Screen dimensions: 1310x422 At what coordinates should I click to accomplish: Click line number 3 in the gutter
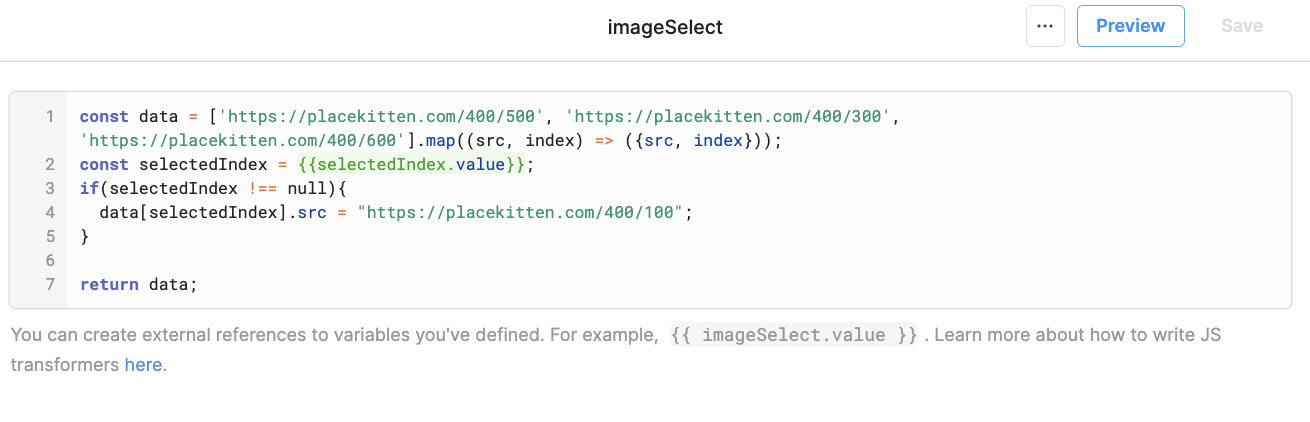click(x=49, y=188)
